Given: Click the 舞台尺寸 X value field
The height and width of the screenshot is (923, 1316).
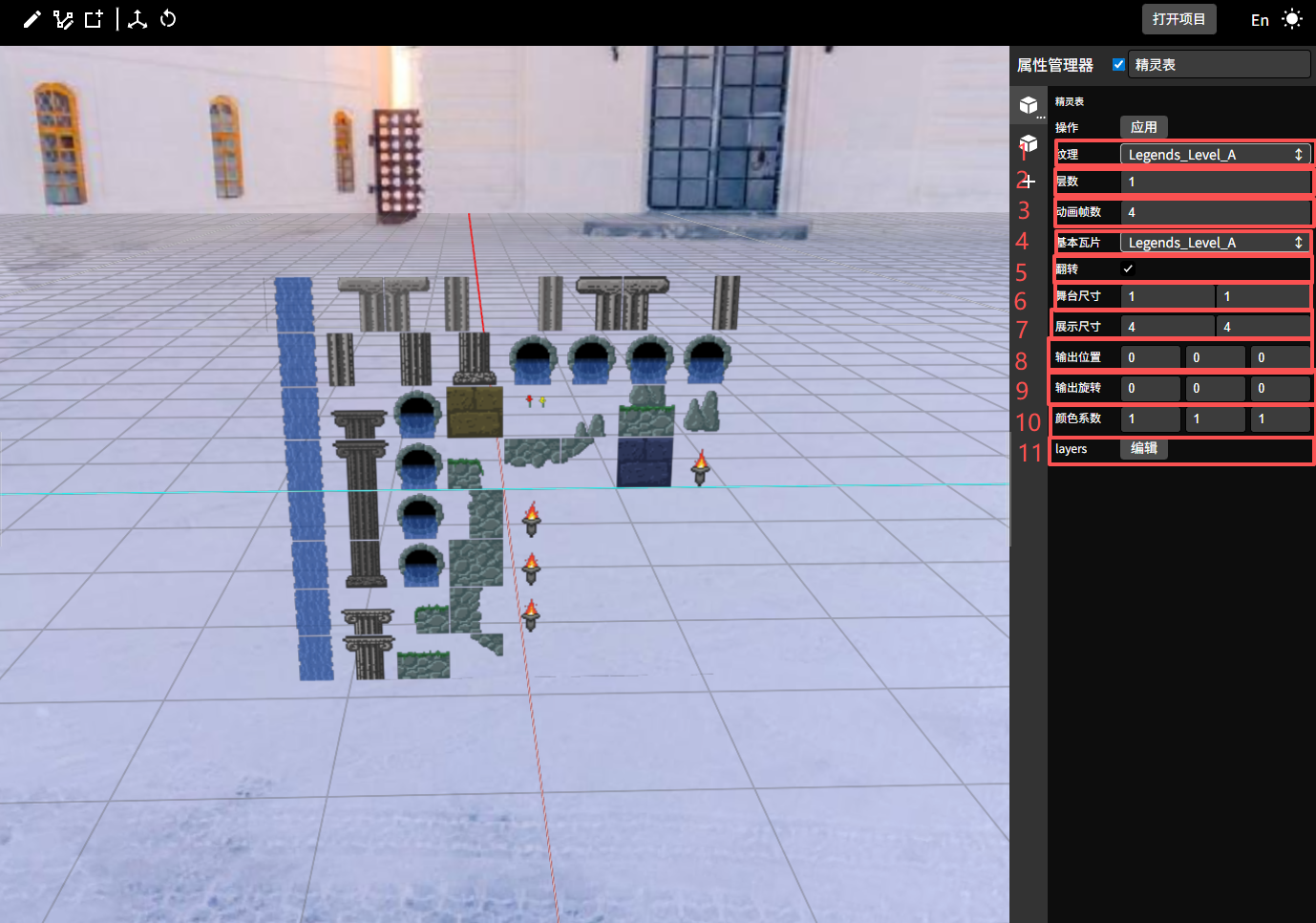Looking at the screenshot, I should [x=1167, y=296].
